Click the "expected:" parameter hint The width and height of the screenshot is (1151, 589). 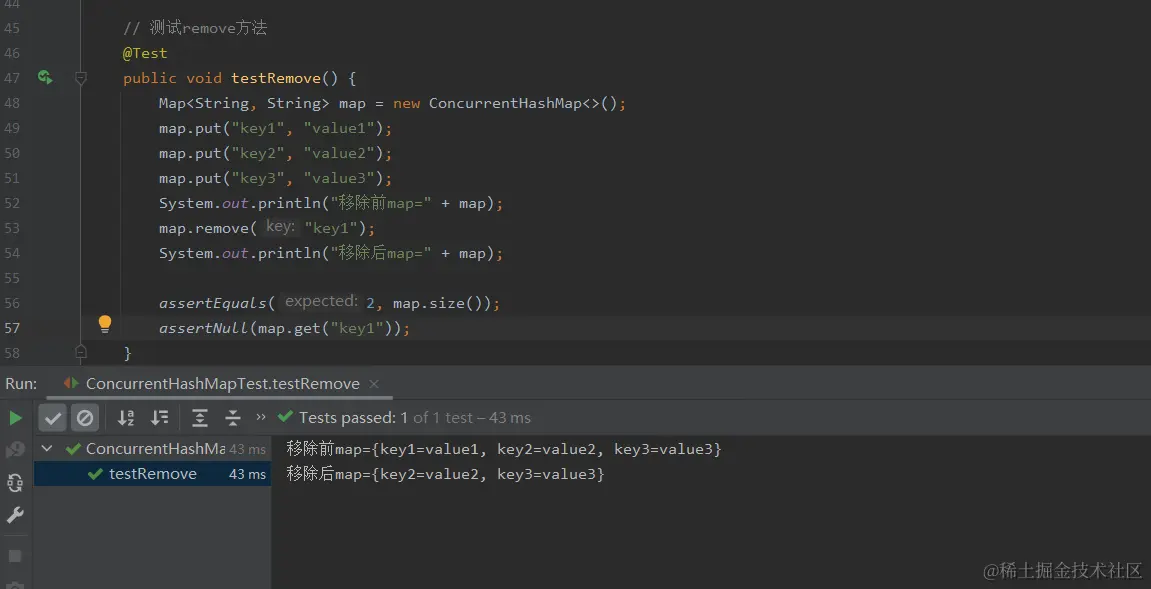pyautogui.click(x=321, y=301)
